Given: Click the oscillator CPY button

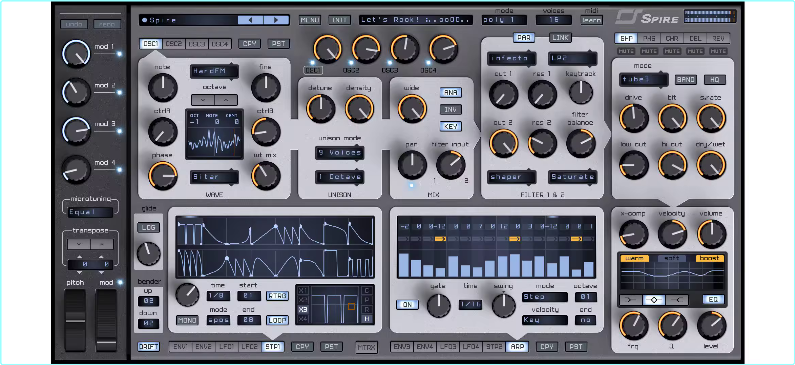Looking at the screenshot, I should 249,44.
